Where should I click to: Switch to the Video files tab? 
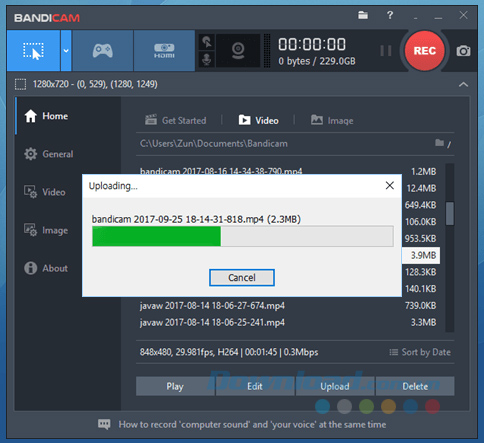tap(259, 120)
